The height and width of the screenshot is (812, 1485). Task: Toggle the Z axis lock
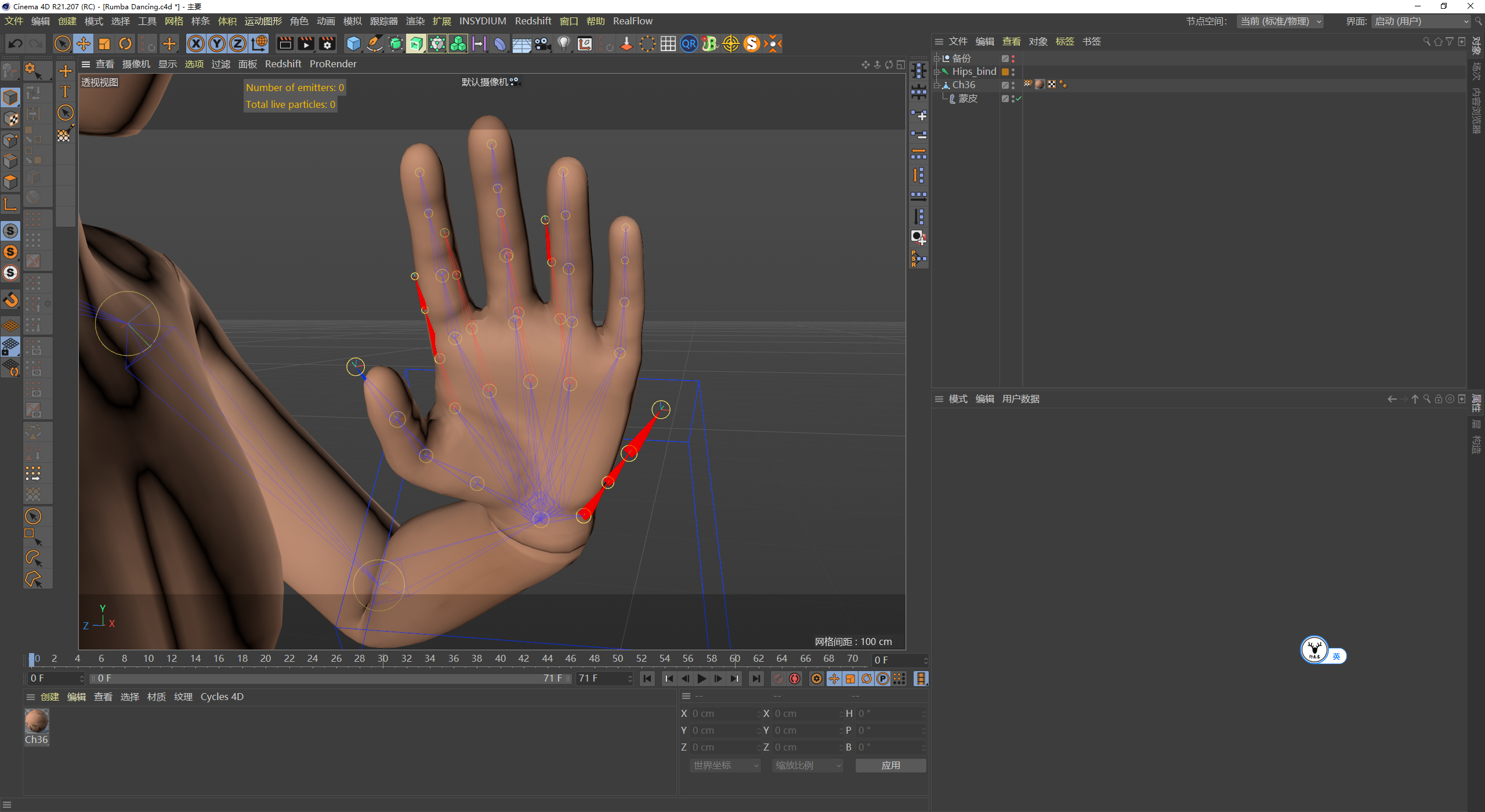(x=238, y=43)
